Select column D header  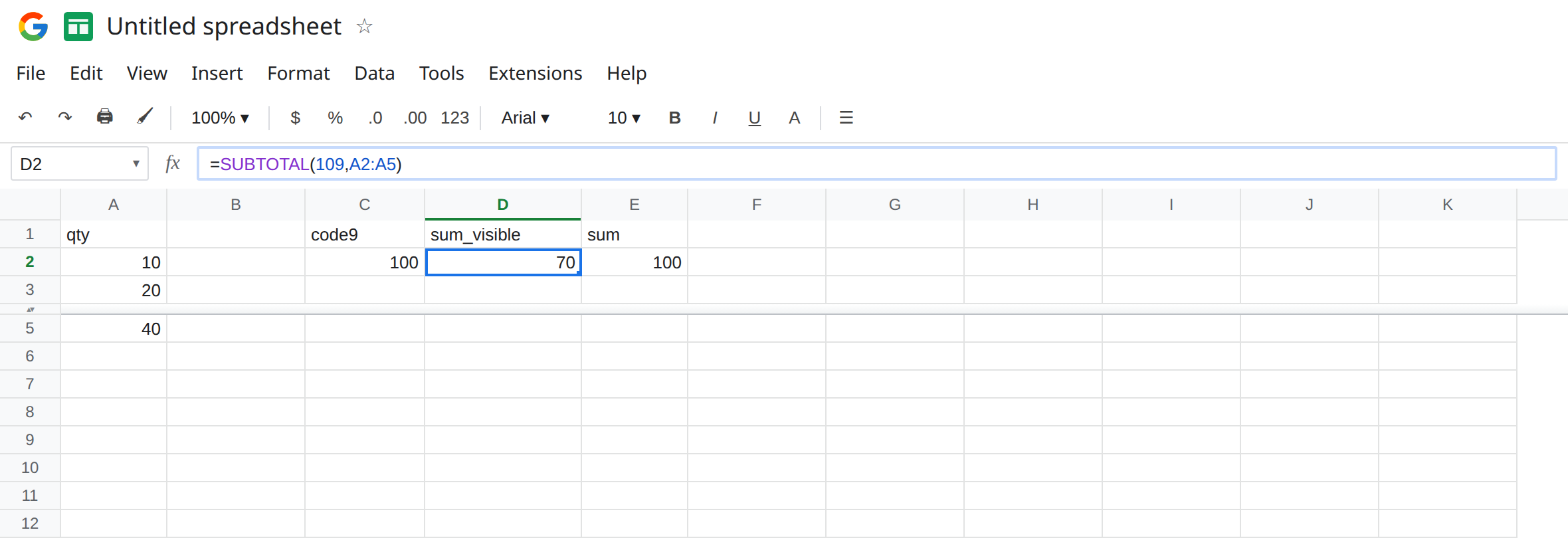coord(503,205)
